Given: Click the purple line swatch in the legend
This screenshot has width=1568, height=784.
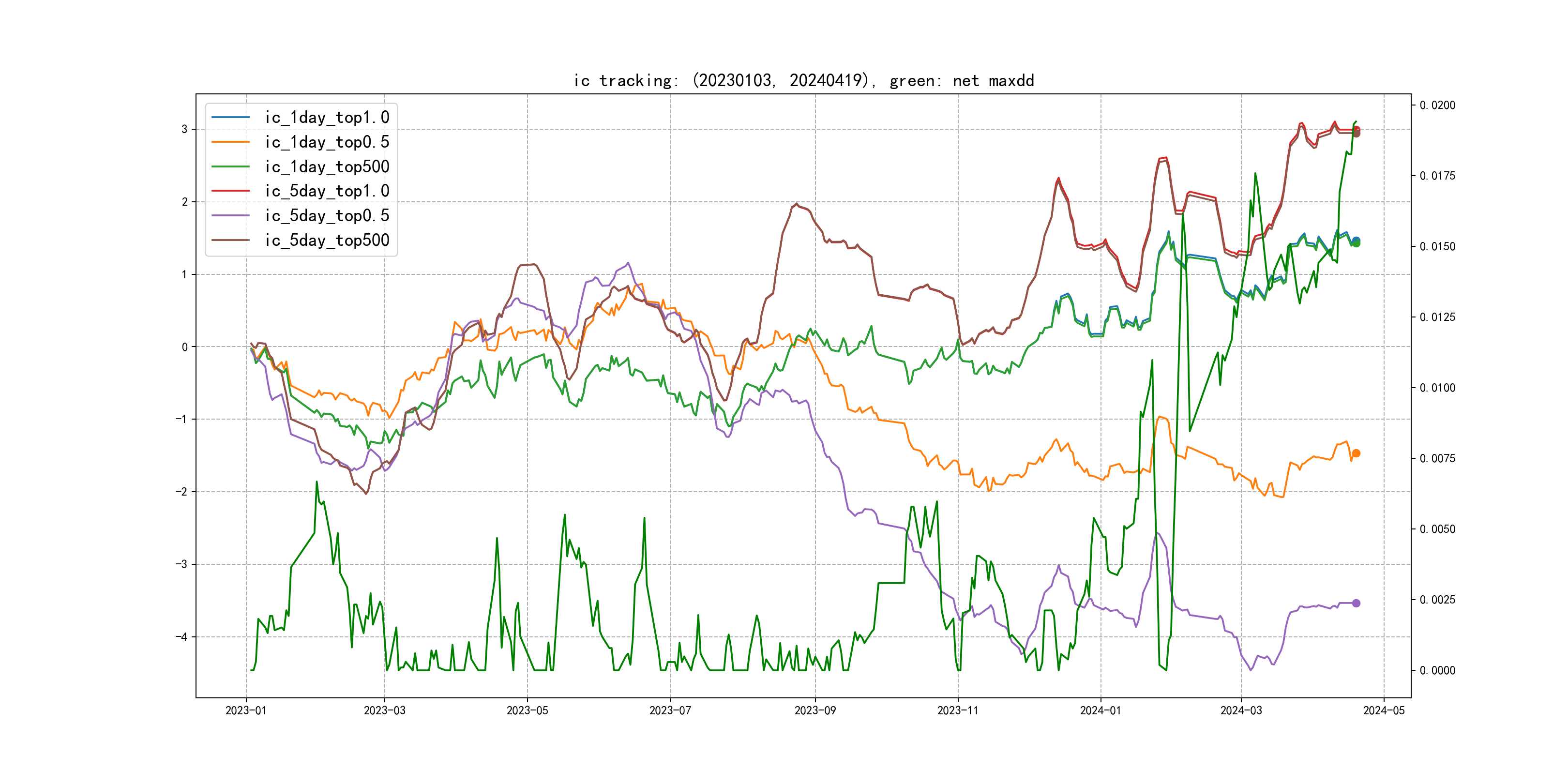Looking at the screenshot, I should (231, 215).
